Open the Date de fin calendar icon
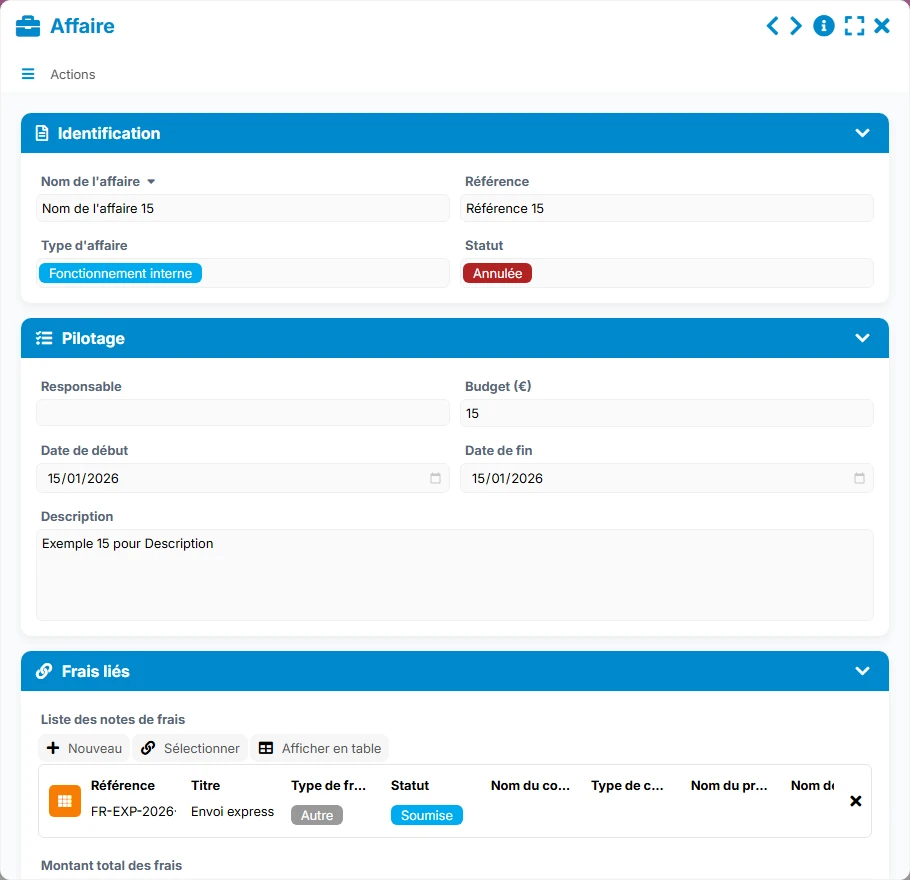The image size is (910, 880). pyautogui.click(x=860, y=478)
